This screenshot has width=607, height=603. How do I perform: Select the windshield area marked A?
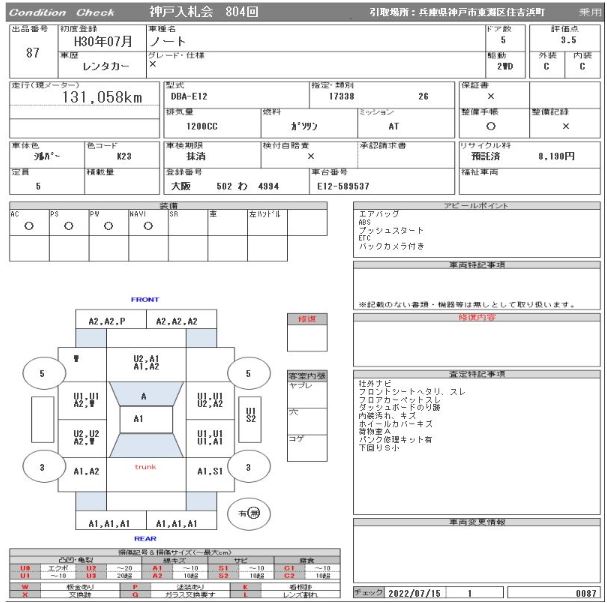144,396
